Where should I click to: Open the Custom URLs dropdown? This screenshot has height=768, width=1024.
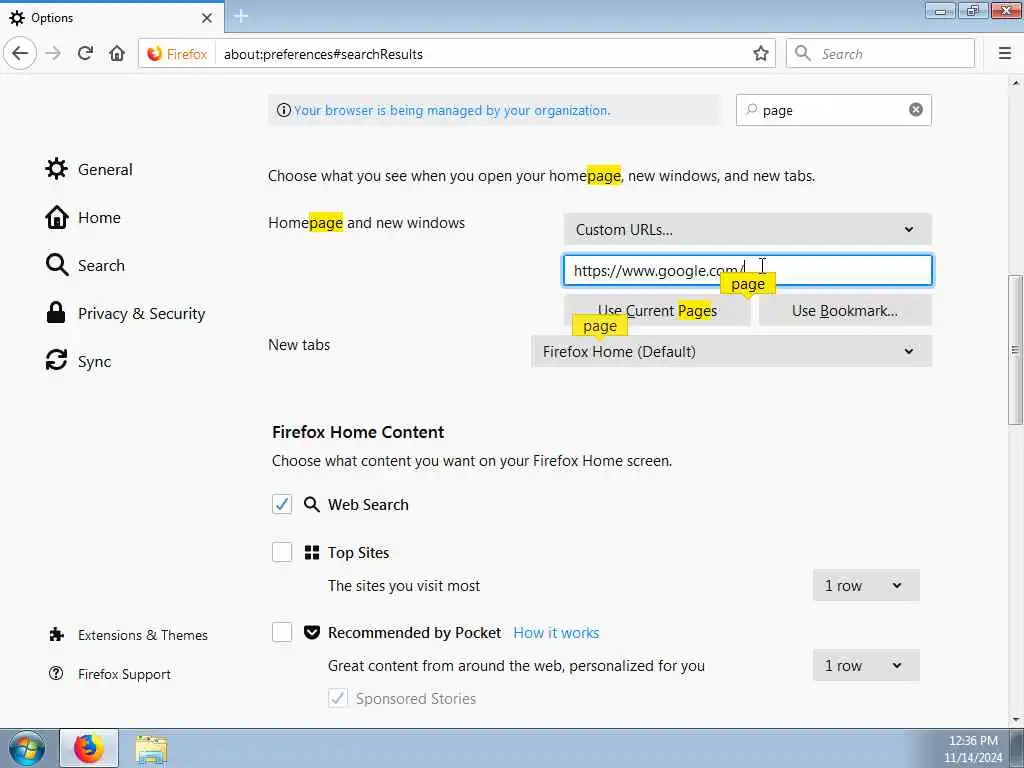click(748, 229)
